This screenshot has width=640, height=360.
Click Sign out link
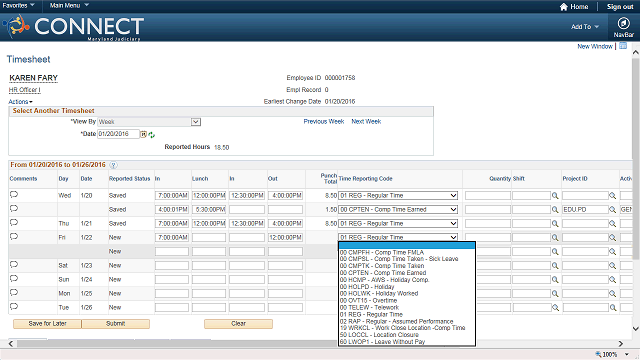click(x=620, y=7)
